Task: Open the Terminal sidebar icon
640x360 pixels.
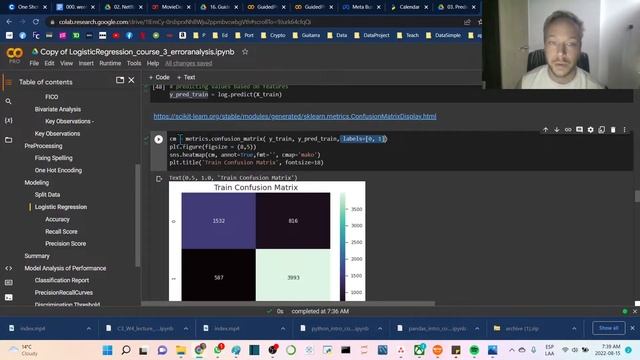Action: click(8, 297)
